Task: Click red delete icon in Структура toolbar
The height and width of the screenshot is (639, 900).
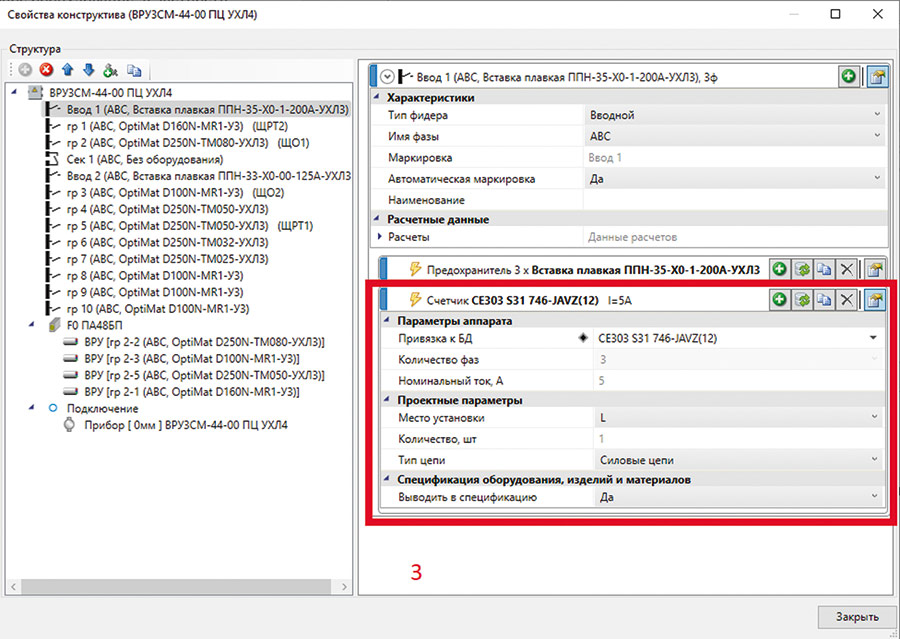Action: [46, 70]
